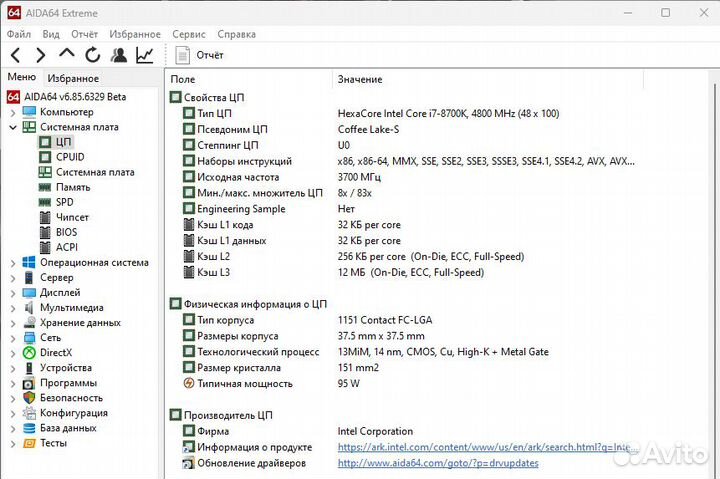Viewport: 720px width, 479px height.
Task: Click the Отчёт report button
Action: pyautogui.click(x=199, y=56)
